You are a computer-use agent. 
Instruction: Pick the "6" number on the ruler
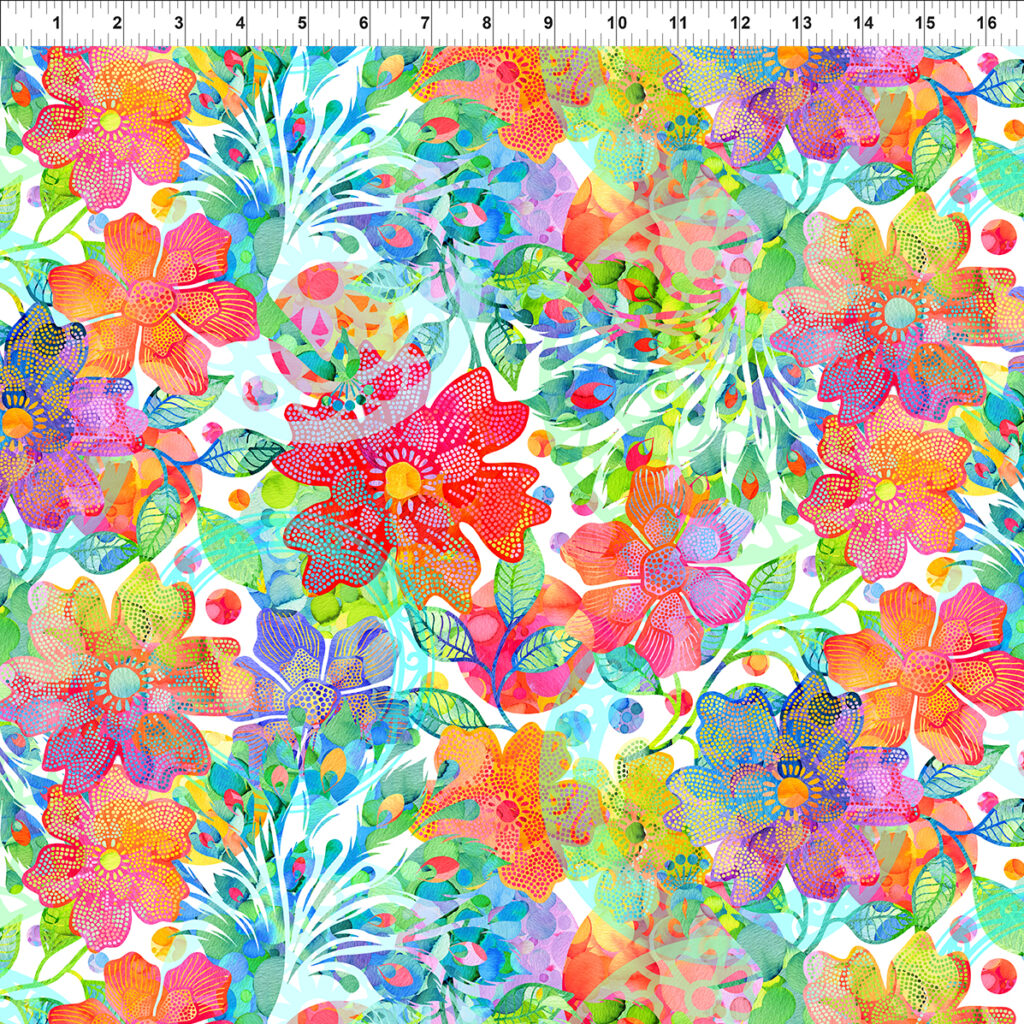364,23
